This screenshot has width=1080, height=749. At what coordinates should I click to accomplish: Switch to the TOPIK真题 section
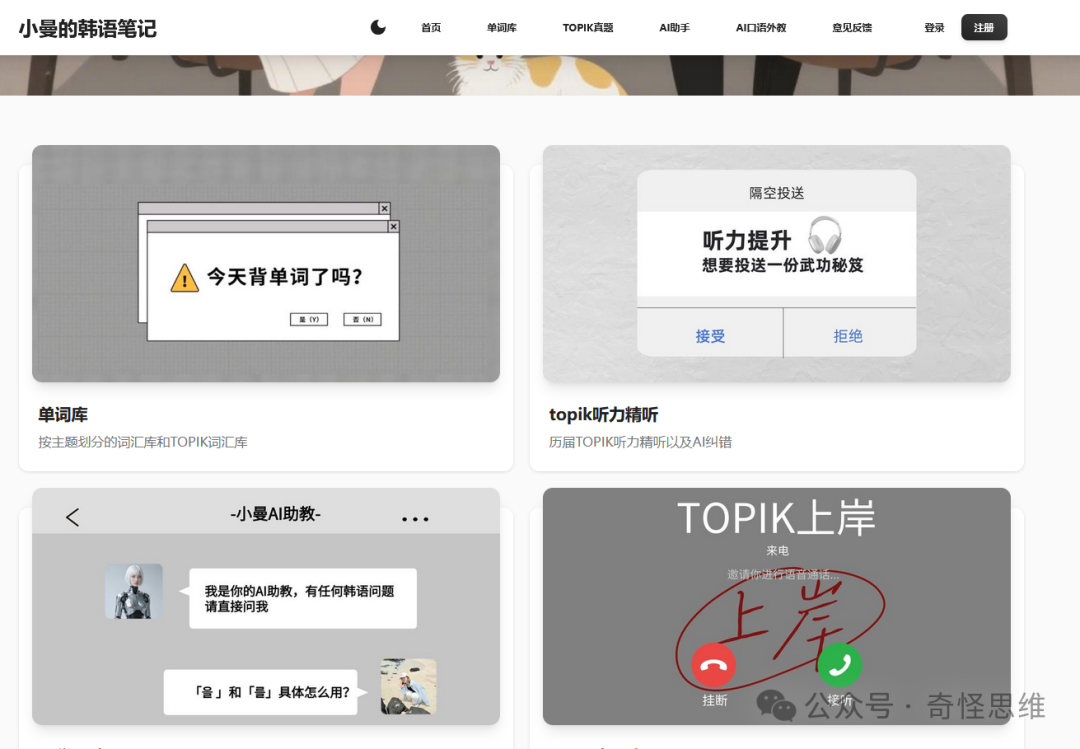(588, 28)
